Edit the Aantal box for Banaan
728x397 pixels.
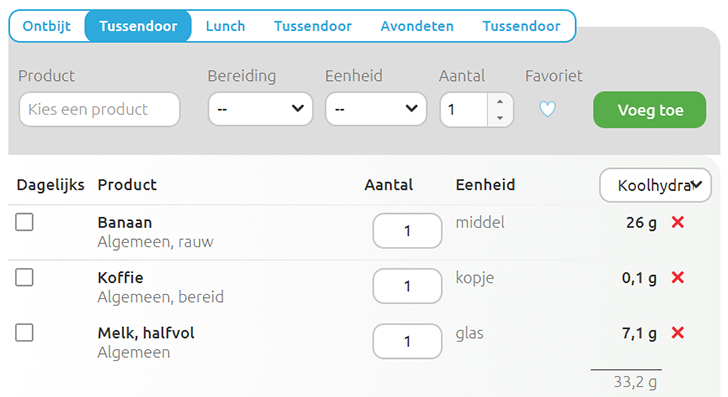coord(407,231)
